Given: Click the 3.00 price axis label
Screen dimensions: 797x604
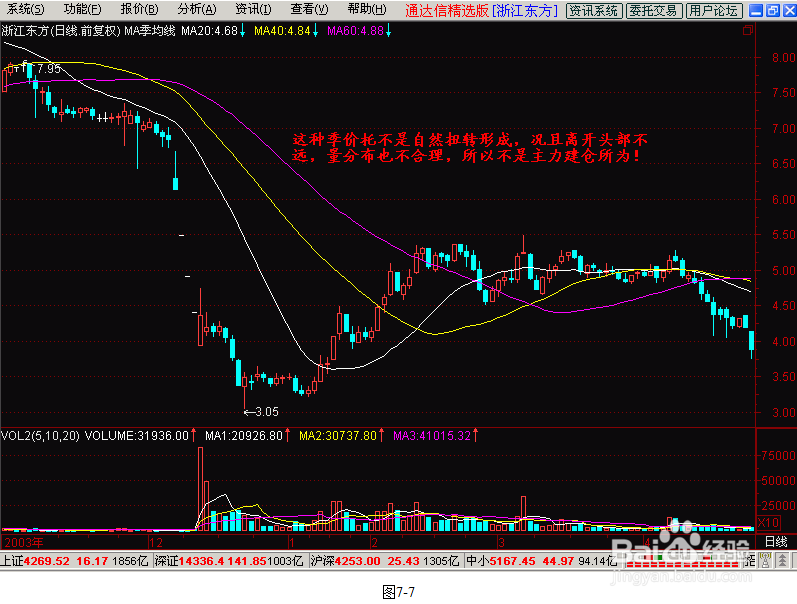Looking at the screenshot, I should coord(783,412).
